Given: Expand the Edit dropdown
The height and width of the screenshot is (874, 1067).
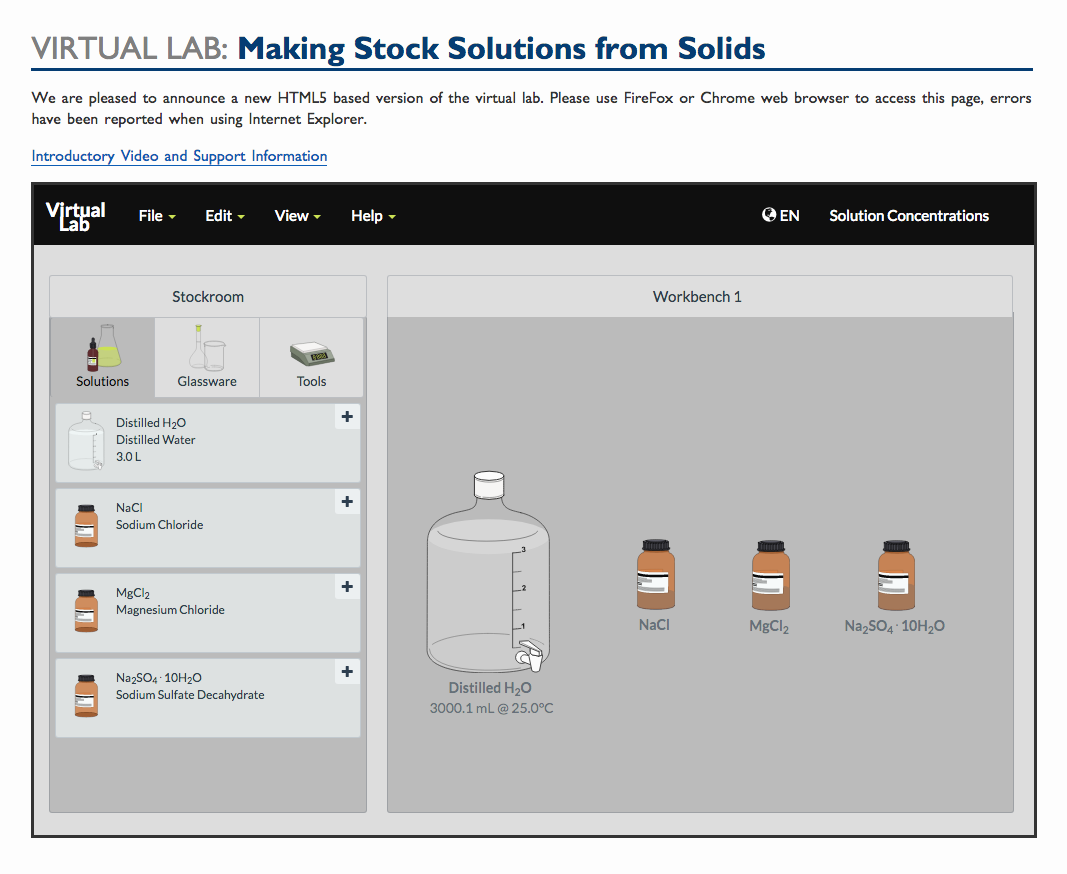Looking at the screenshot, I should [224, 215].
